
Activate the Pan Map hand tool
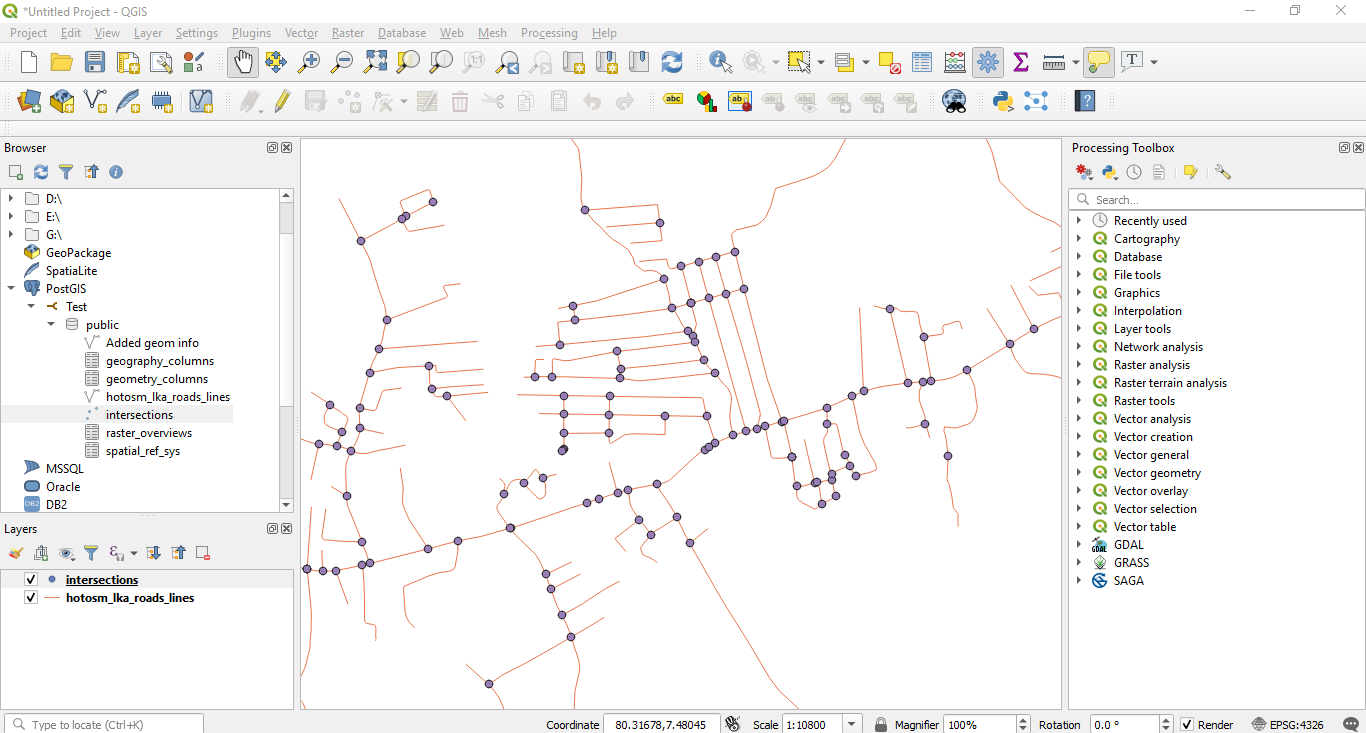[x=243, y=62]
